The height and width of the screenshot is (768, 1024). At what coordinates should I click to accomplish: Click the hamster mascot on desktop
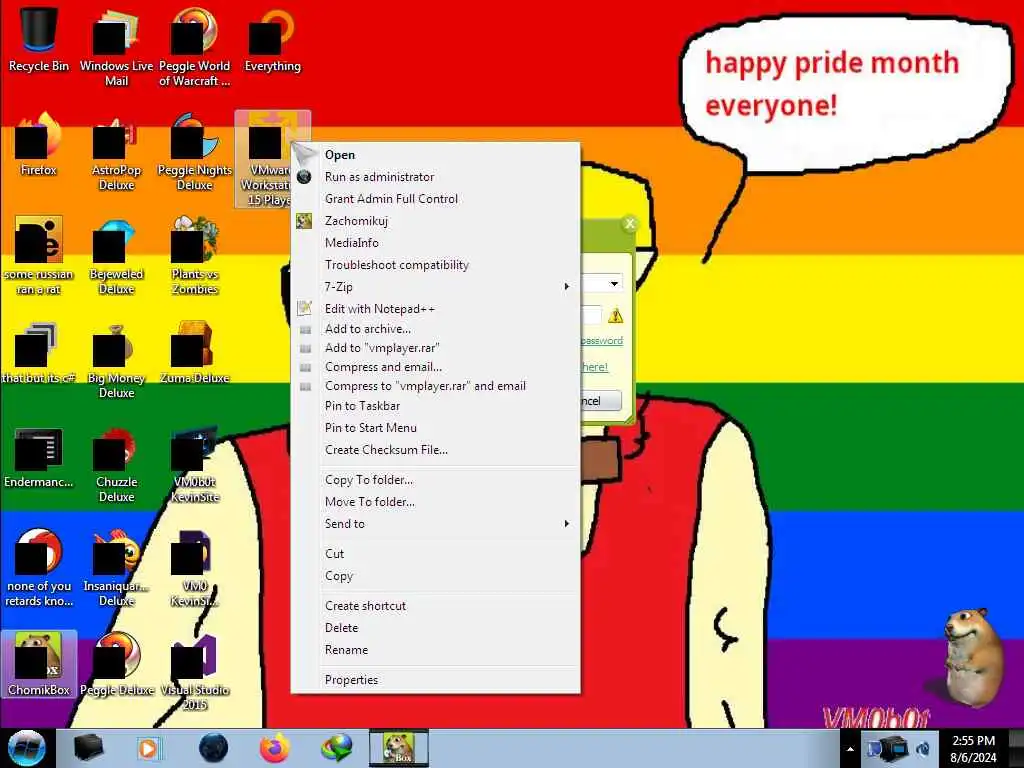[x=972, y=658]
